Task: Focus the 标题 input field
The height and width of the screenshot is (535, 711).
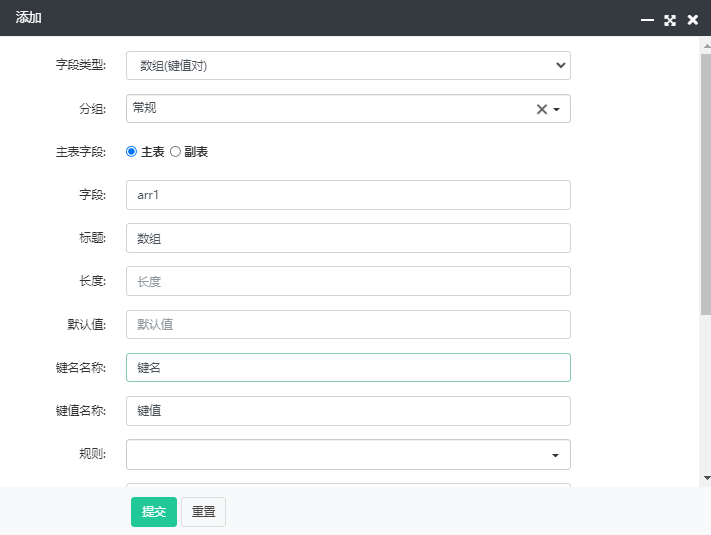Action: click(x=348, y=238)
